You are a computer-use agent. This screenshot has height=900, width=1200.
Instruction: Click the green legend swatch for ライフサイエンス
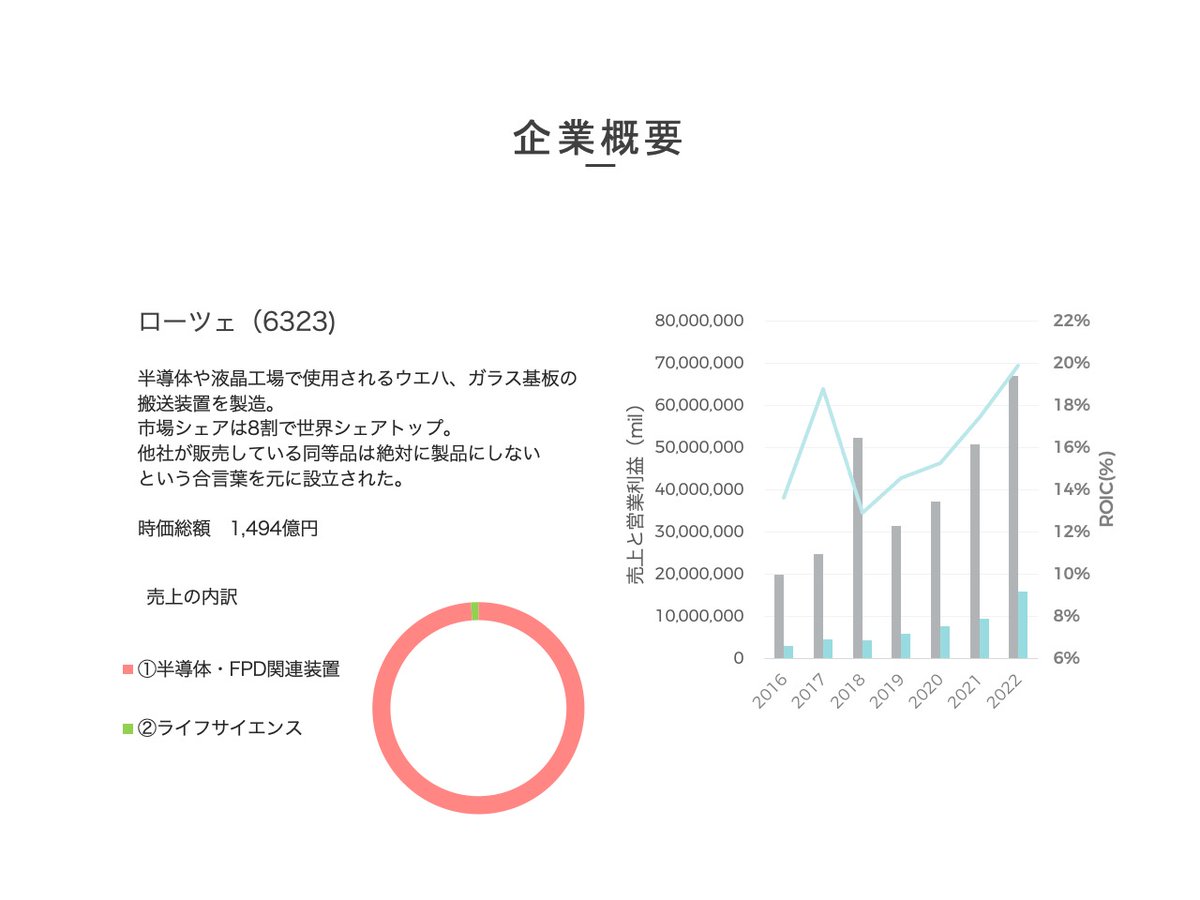[x=127, y=729]
